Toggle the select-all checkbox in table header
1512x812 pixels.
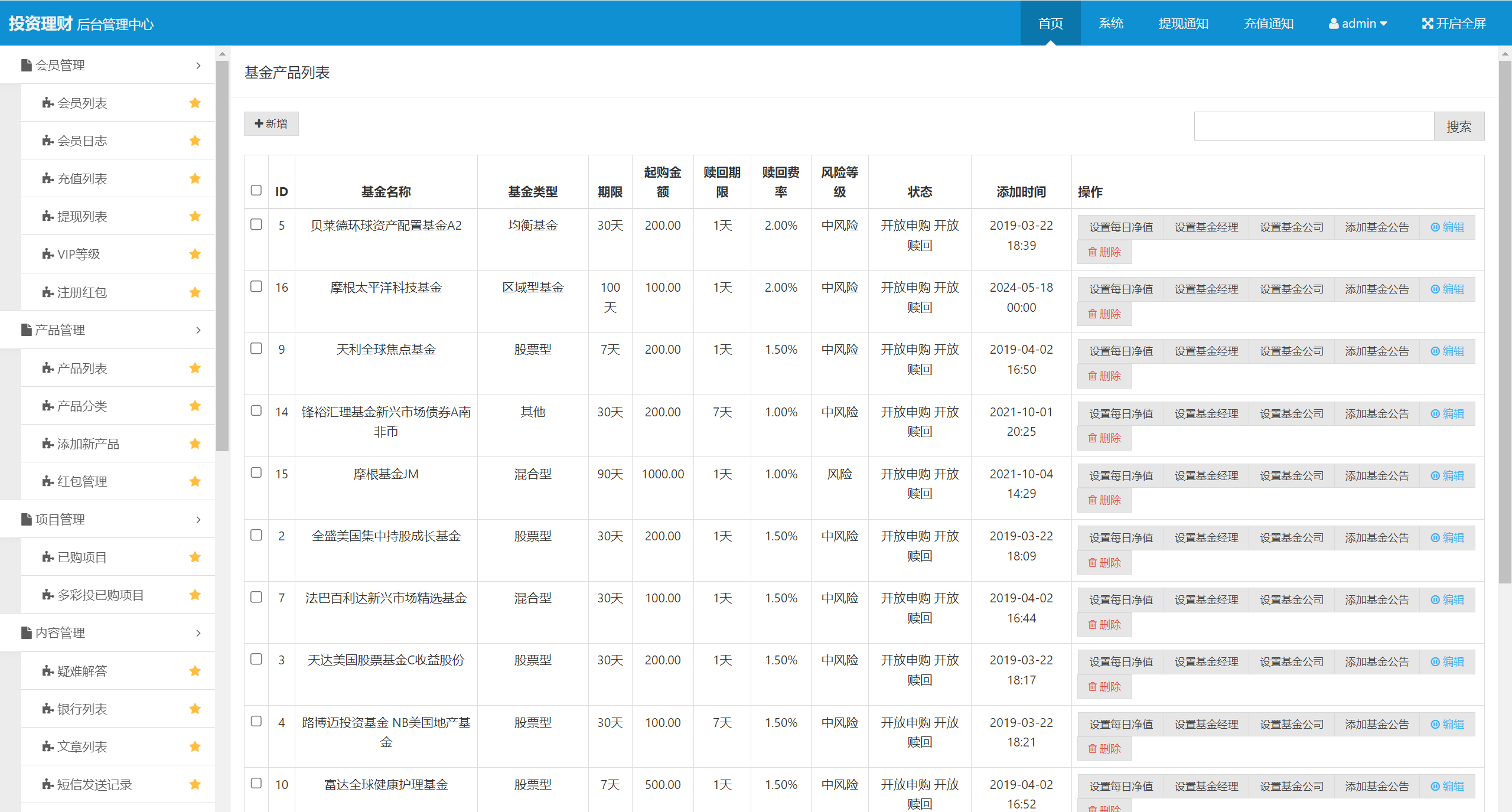256,190
